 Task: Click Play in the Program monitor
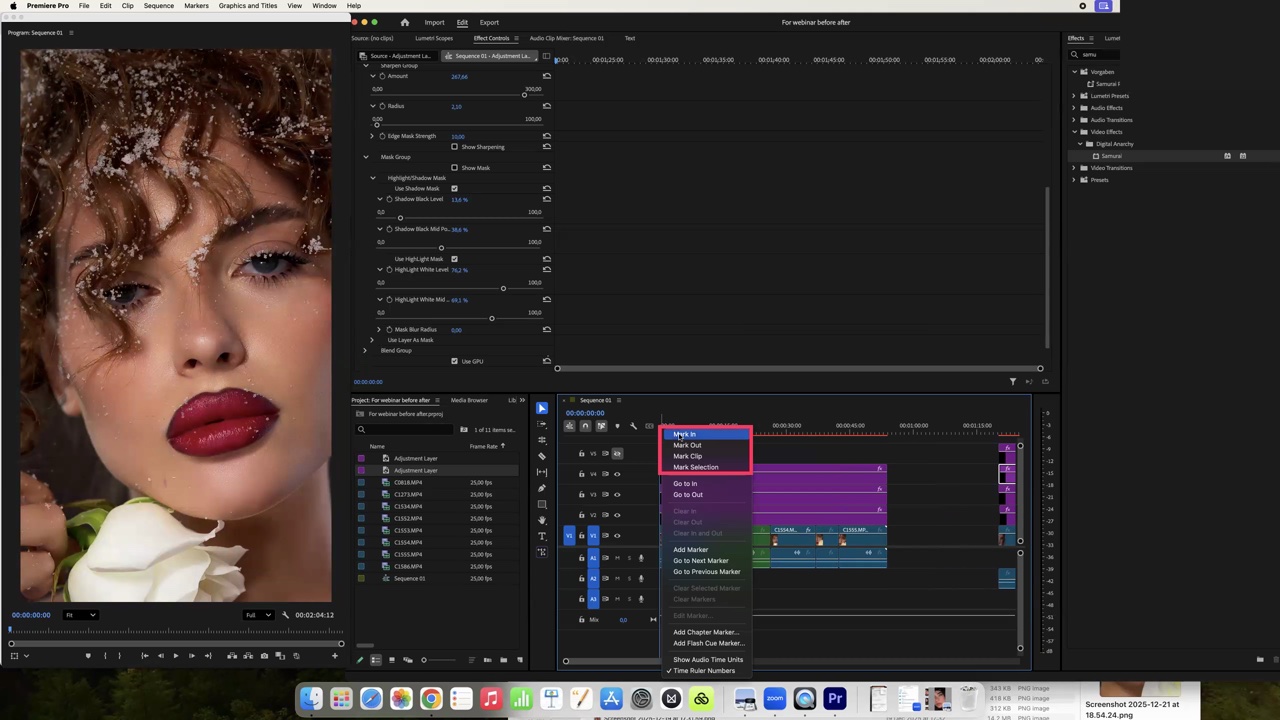click(175, 656)
